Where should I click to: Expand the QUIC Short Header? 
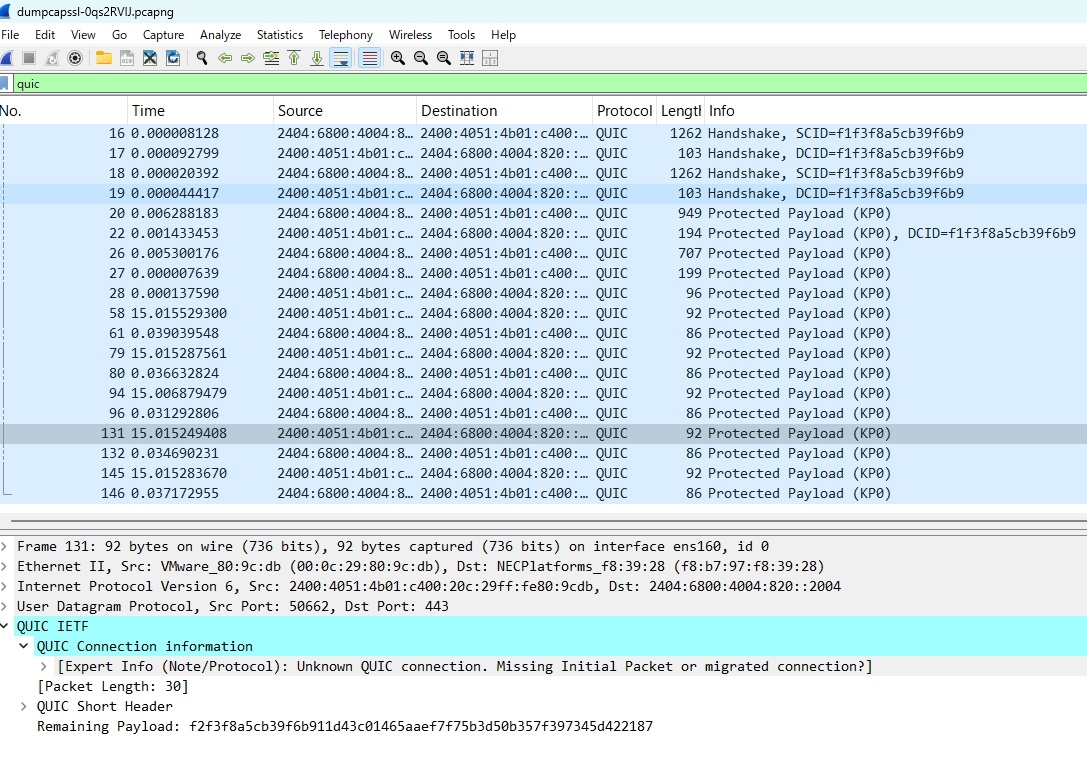click(x=24, y=707)
